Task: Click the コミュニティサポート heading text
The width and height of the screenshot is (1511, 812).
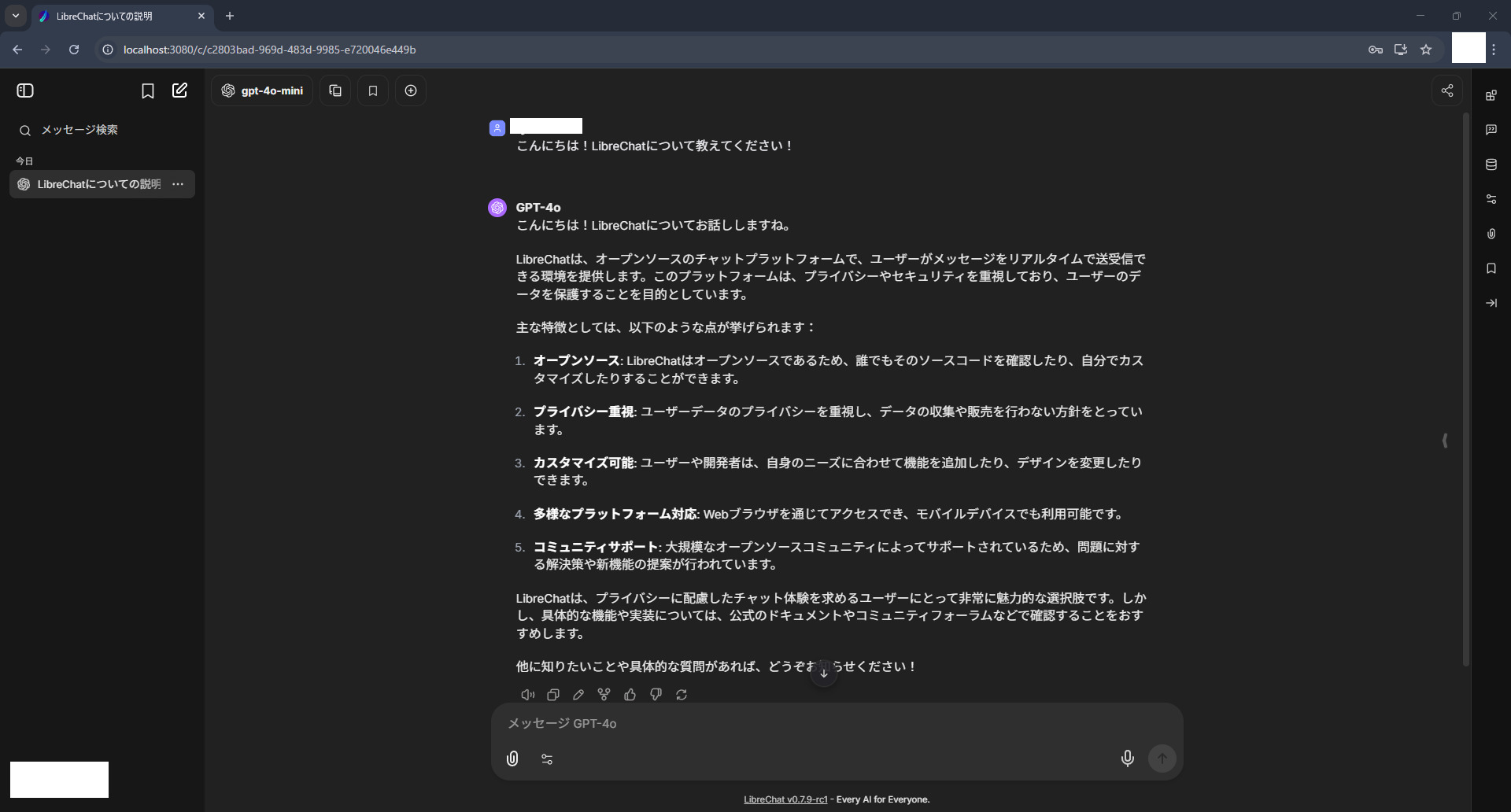Action: point(596,547)
